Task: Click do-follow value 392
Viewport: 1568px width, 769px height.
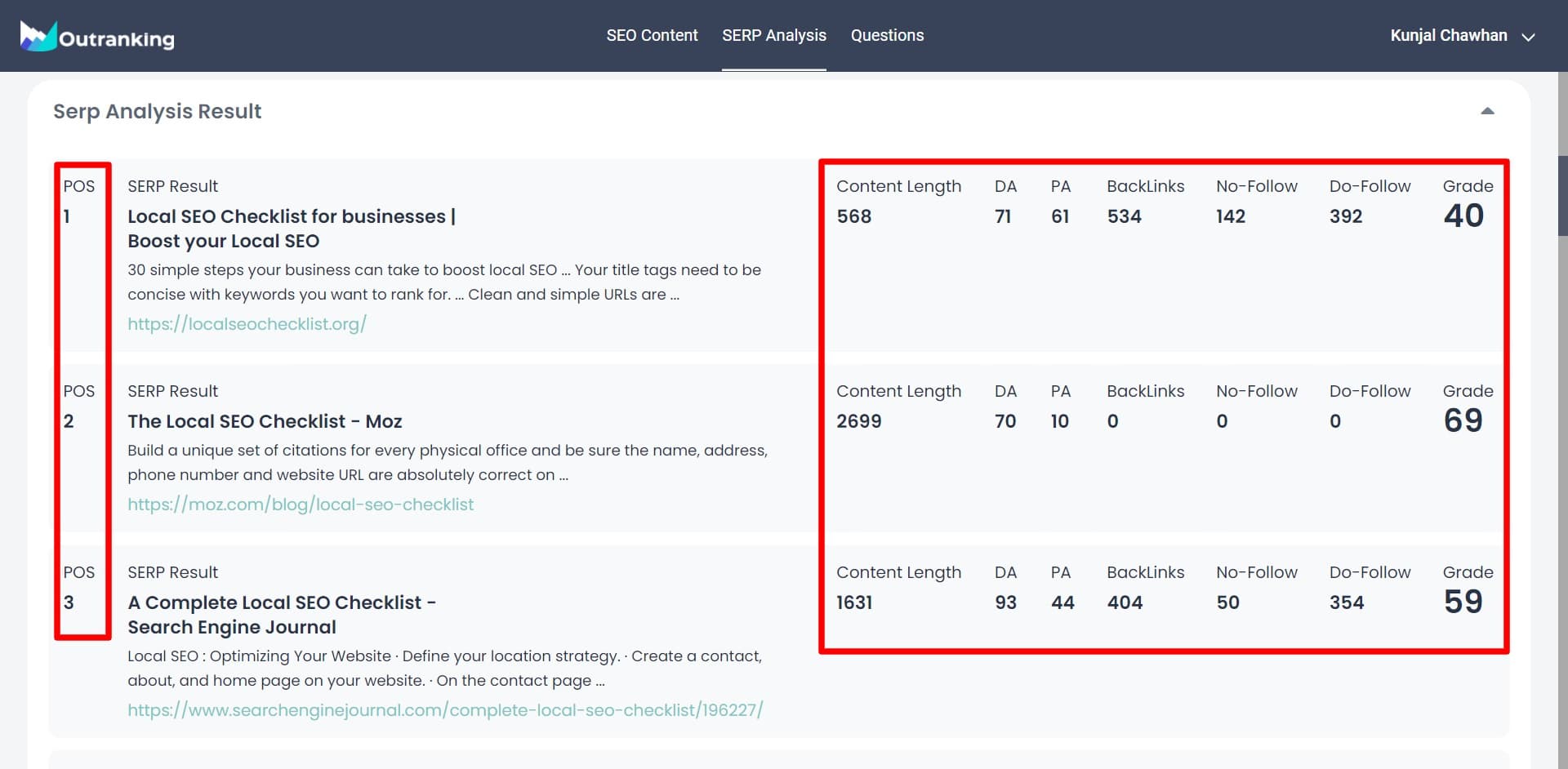Action: (1345, 216)
